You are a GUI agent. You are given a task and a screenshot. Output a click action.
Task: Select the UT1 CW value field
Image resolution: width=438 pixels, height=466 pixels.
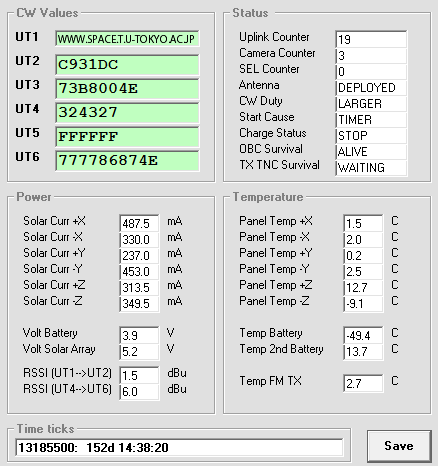(127, 39)
